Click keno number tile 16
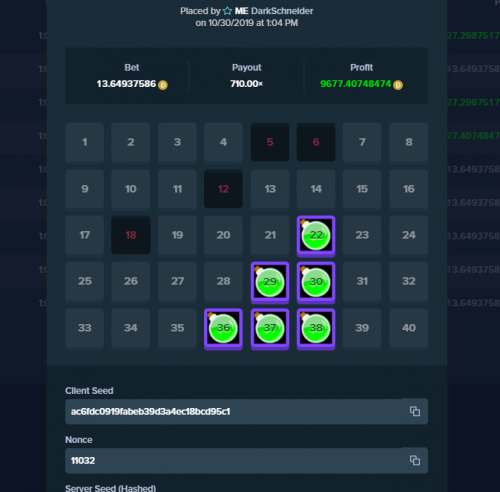 (x=409, y=189)
